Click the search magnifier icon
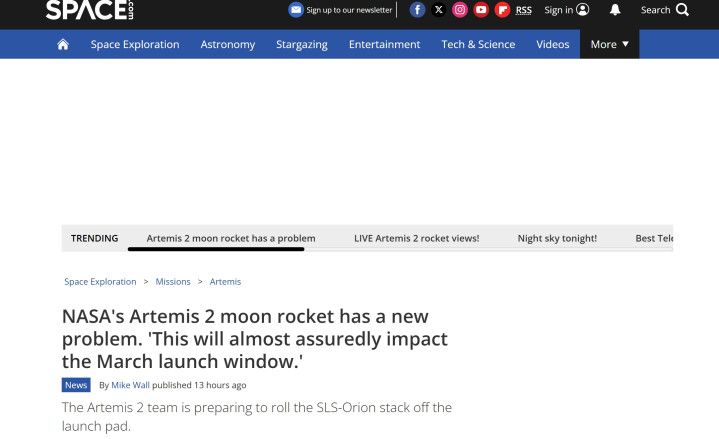The image size is (719, 439). (682, 10)
